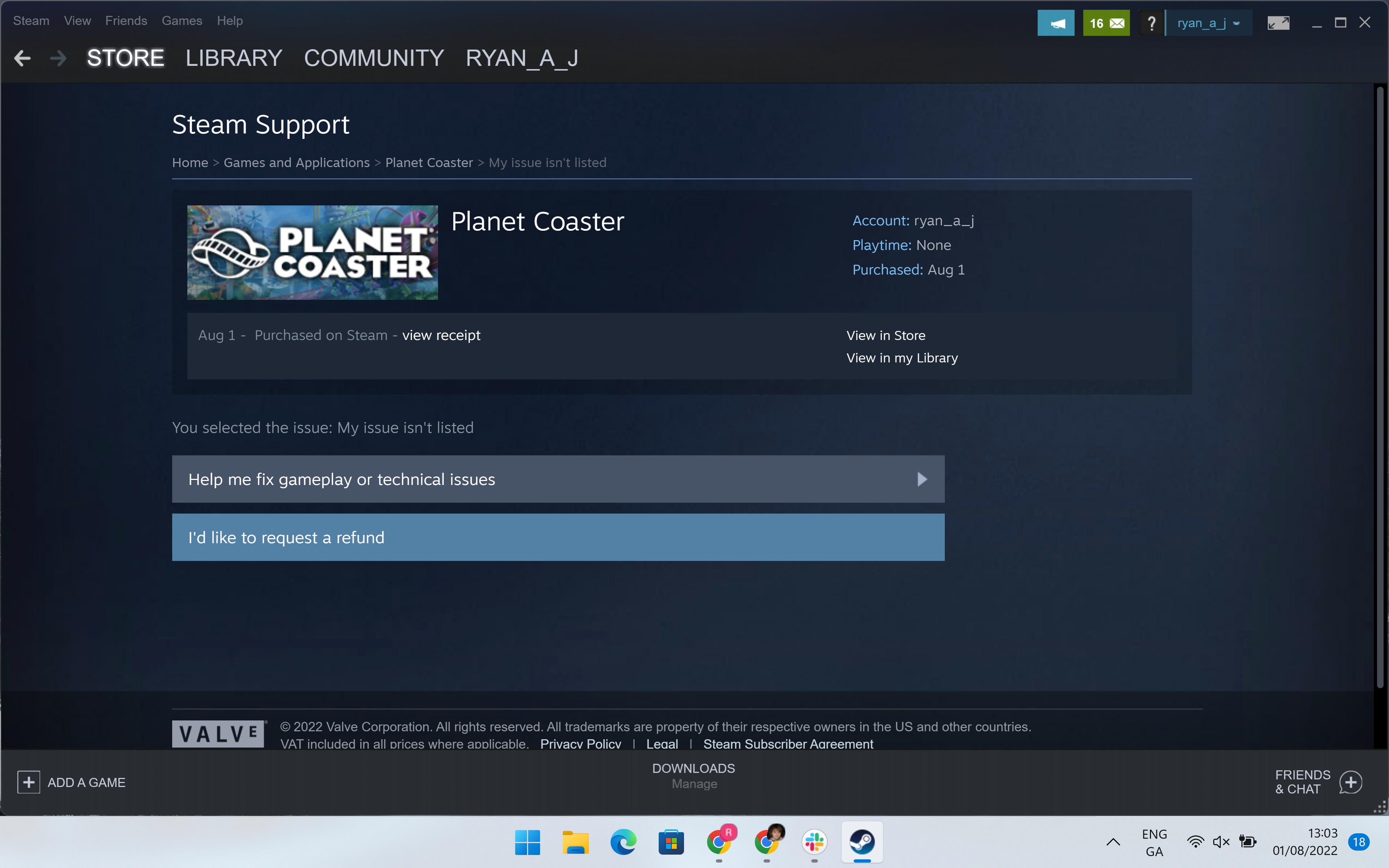Open Planet Coaster breadcrumb link
The width and height of the screenshot is (1389, 868).
[x=429, y=162]
